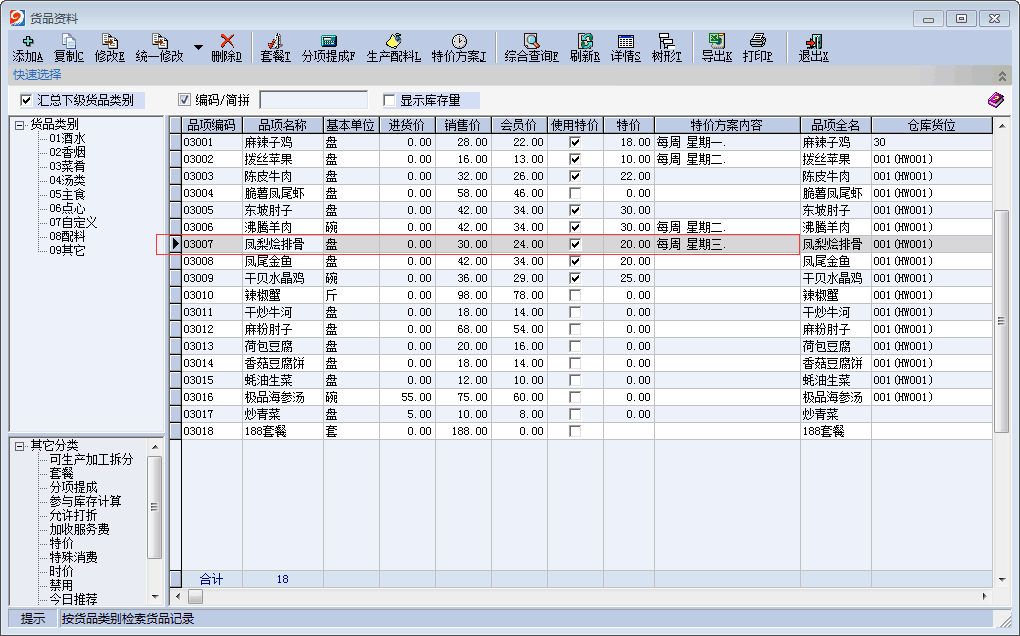
Task: Launch 综合查询 search icon
Action: pyautogui.click(x=532, y=41)
